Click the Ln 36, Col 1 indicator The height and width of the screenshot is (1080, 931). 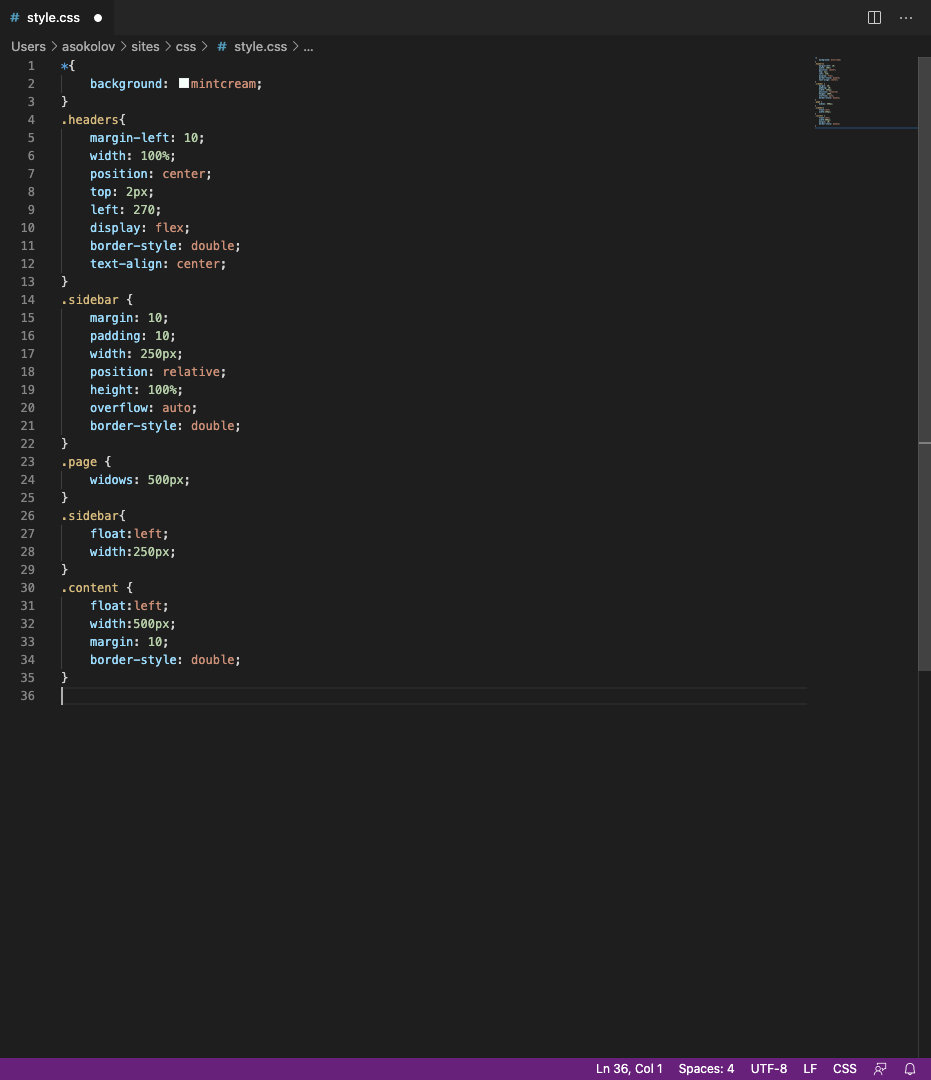(x=629, y=1069)
